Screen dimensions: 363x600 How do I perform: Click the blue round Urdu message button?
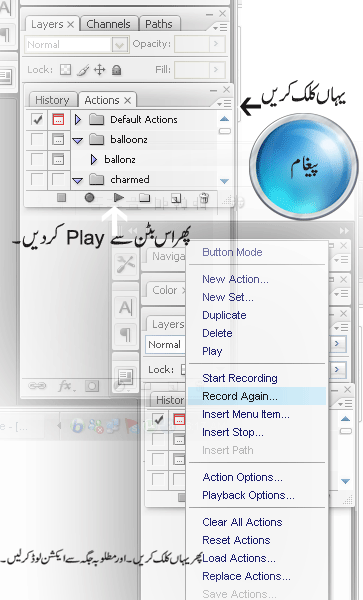point(304,166)
